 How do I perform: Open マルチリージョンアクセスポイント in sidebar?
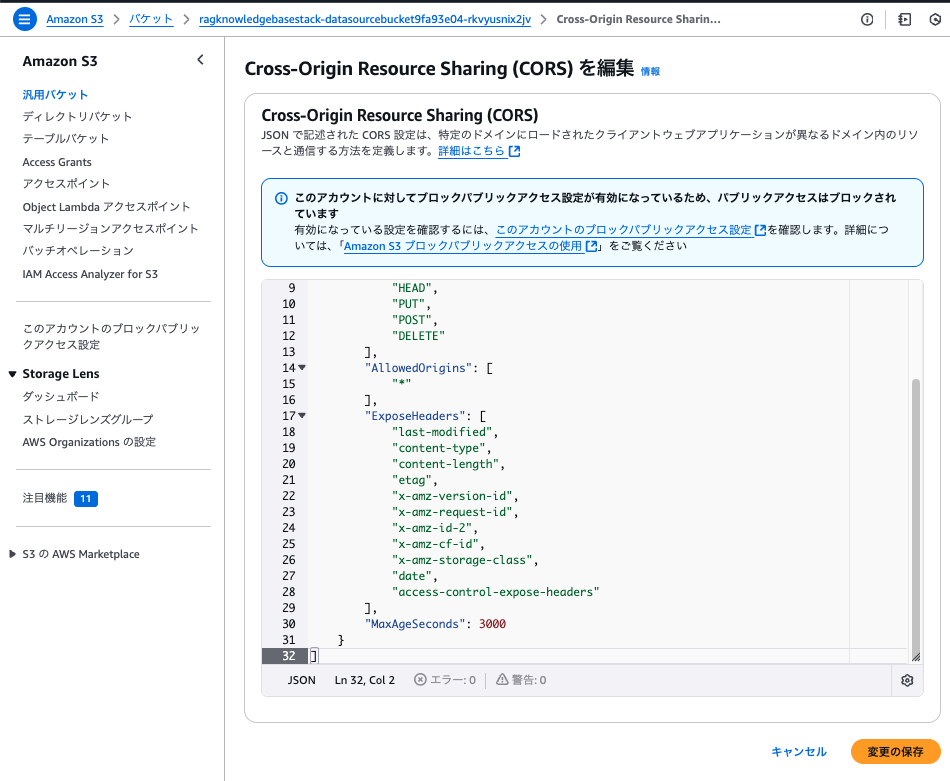pos(110,228)
